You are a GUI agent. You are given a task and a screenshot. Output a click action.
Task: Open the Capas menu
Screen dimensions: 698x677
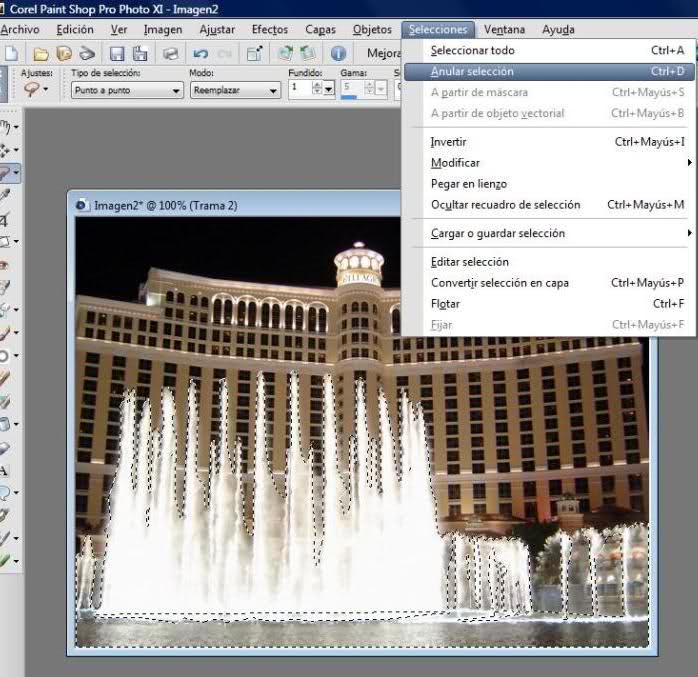click(320, 29)
